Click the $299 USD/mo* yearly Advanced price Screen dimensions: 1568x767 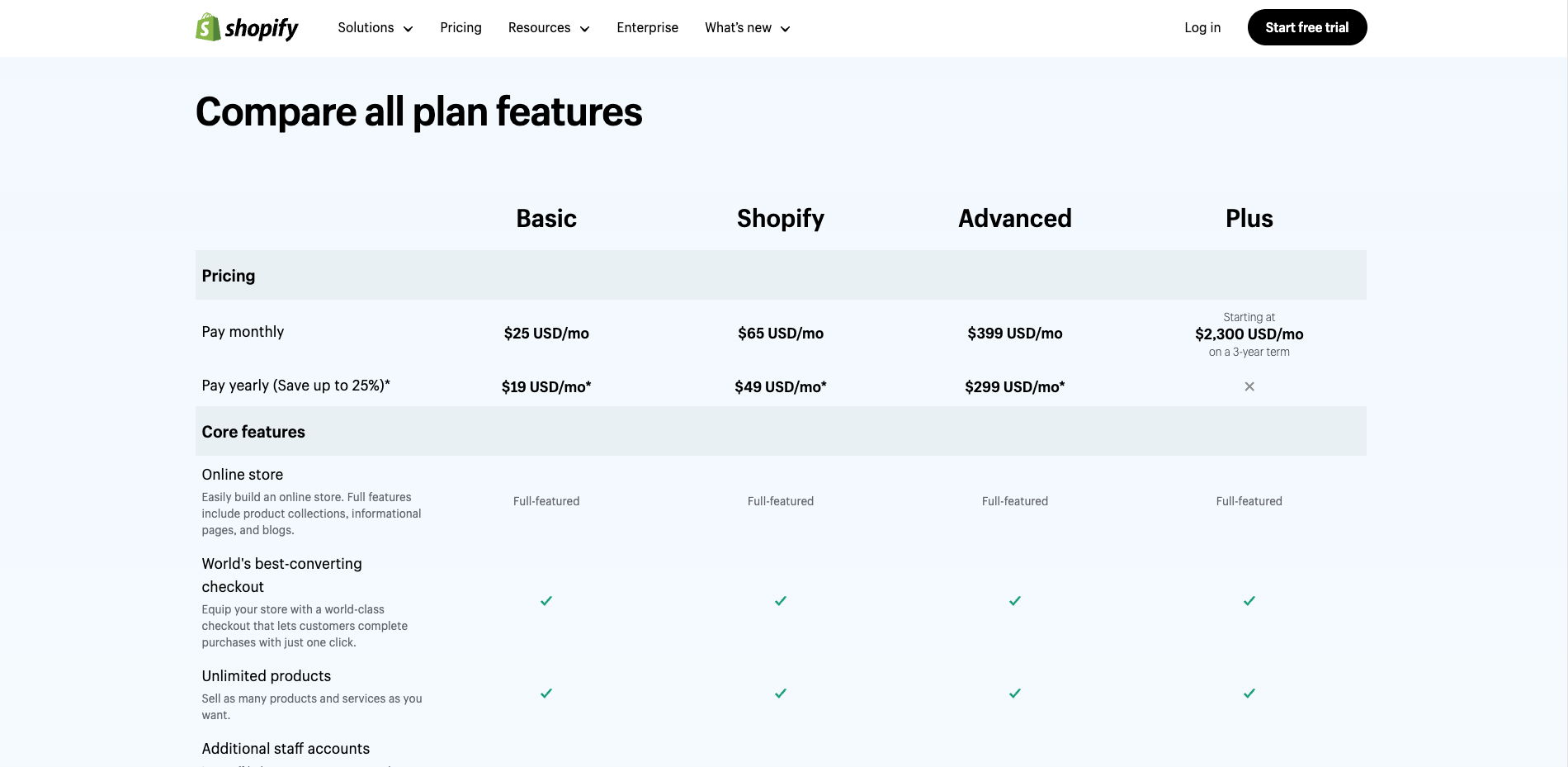tap(1015, 387)
